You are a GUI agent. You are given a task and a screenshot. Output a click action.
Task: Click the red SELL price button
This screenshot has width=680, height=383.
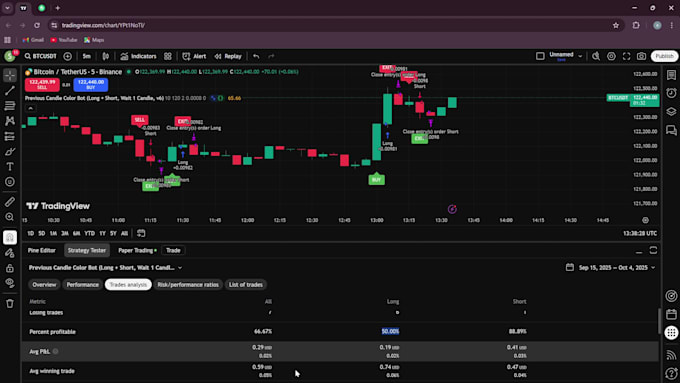[42, 84]
